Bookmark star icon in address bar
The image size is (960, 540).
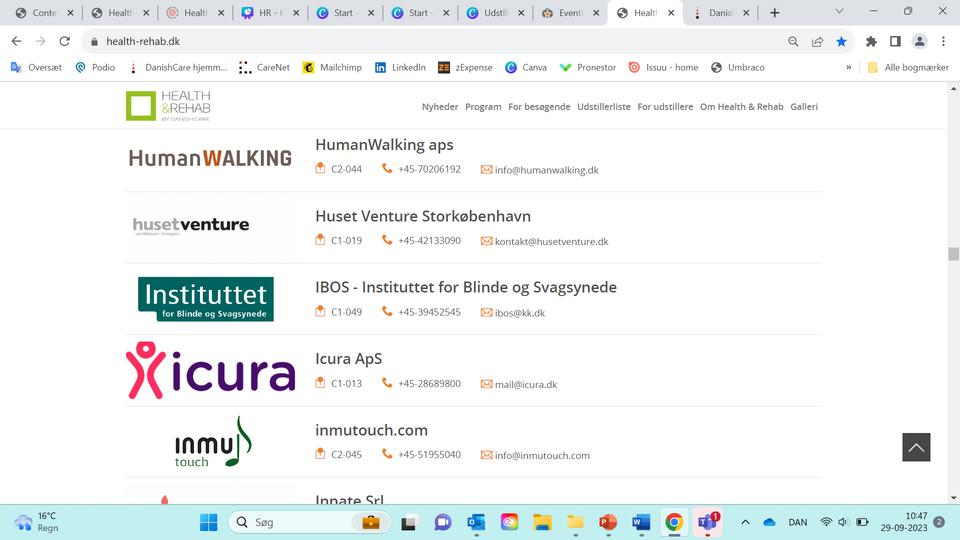tap(841, 41)
